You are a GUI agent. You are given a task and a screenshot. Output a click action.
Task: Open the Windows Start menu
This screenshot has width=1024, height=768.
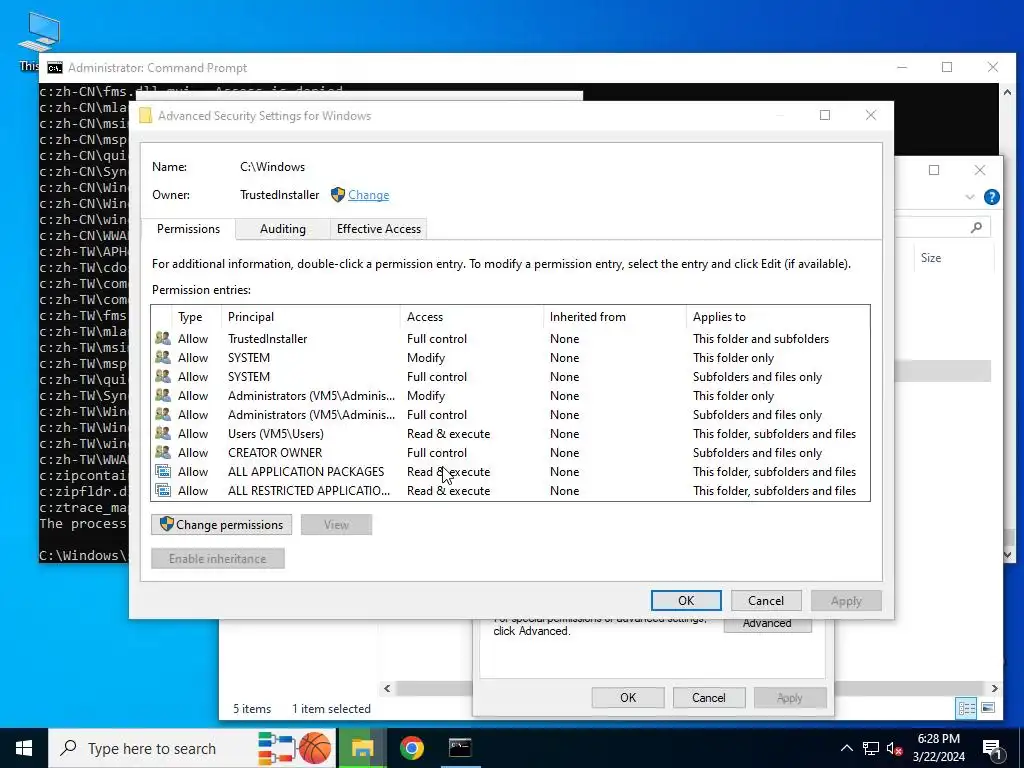pos(24,748)
